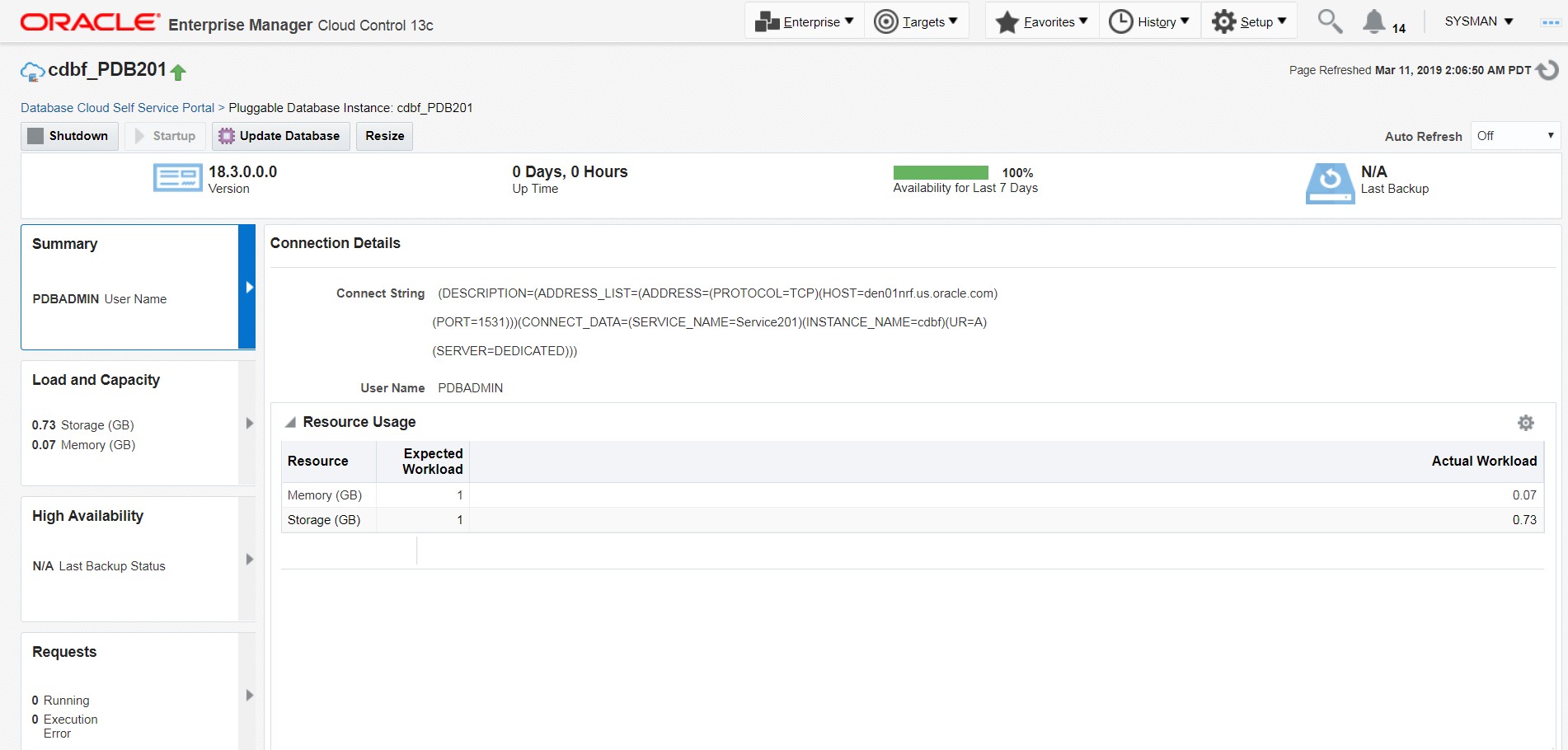Click the availability progress bar
The image size is (1568, 750).
(x=941, y=172)
